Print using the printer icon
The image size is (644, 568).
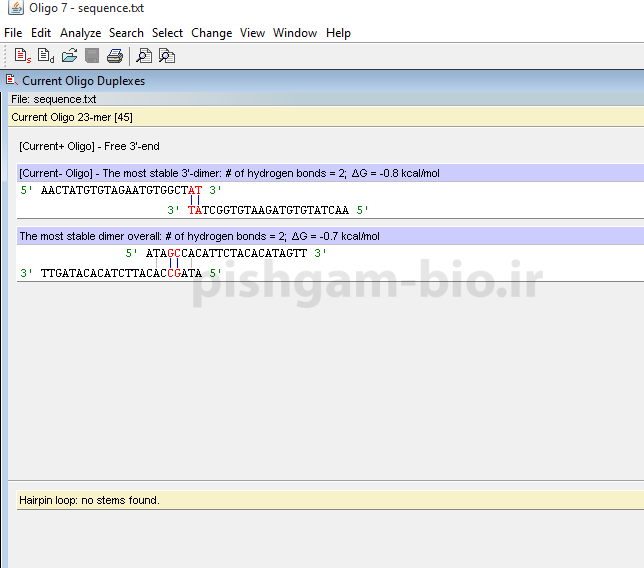click(x=114, y=56)
